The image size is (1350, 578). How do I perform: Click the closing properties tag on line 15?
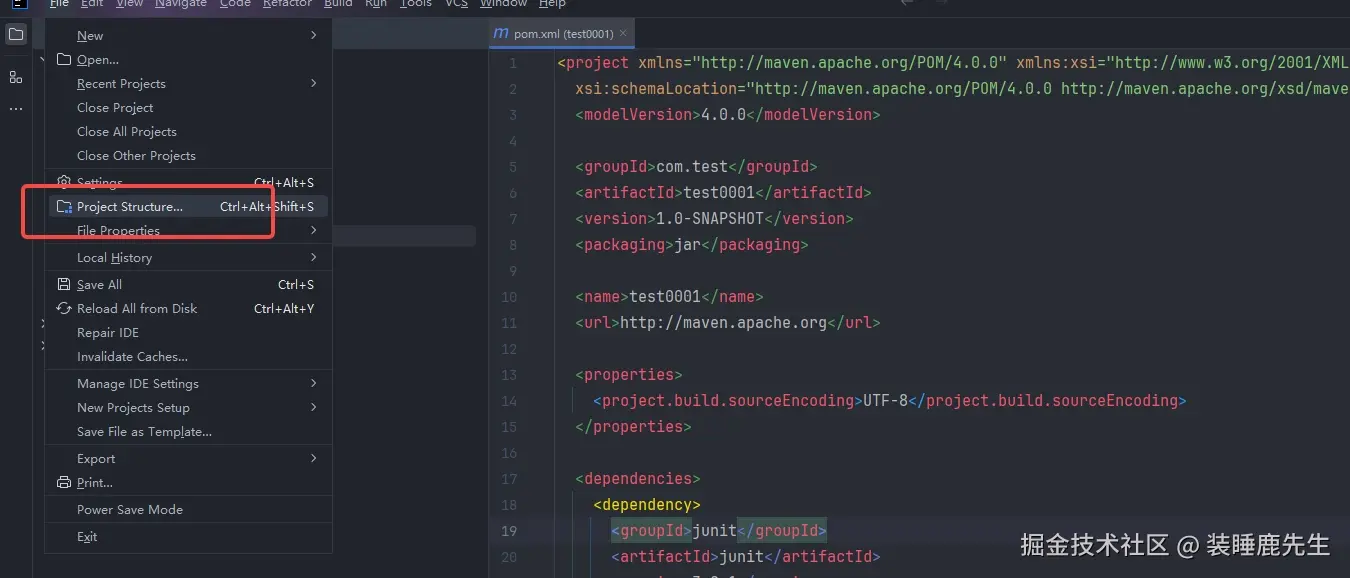pyautogui.click(x=633, y=427)
